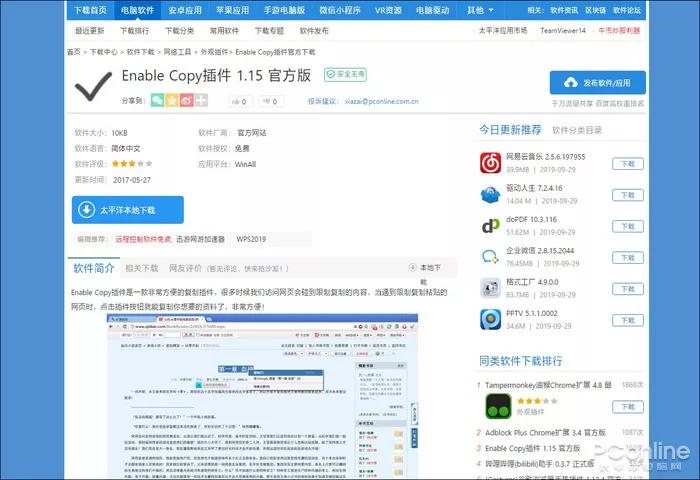Switch to the 相关下载 tab

(x=142, y=268)
